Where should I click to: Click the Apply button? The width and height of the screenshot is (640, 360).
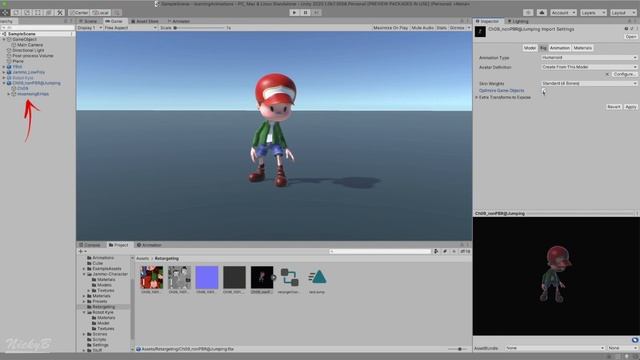click(x=630, y=107)
